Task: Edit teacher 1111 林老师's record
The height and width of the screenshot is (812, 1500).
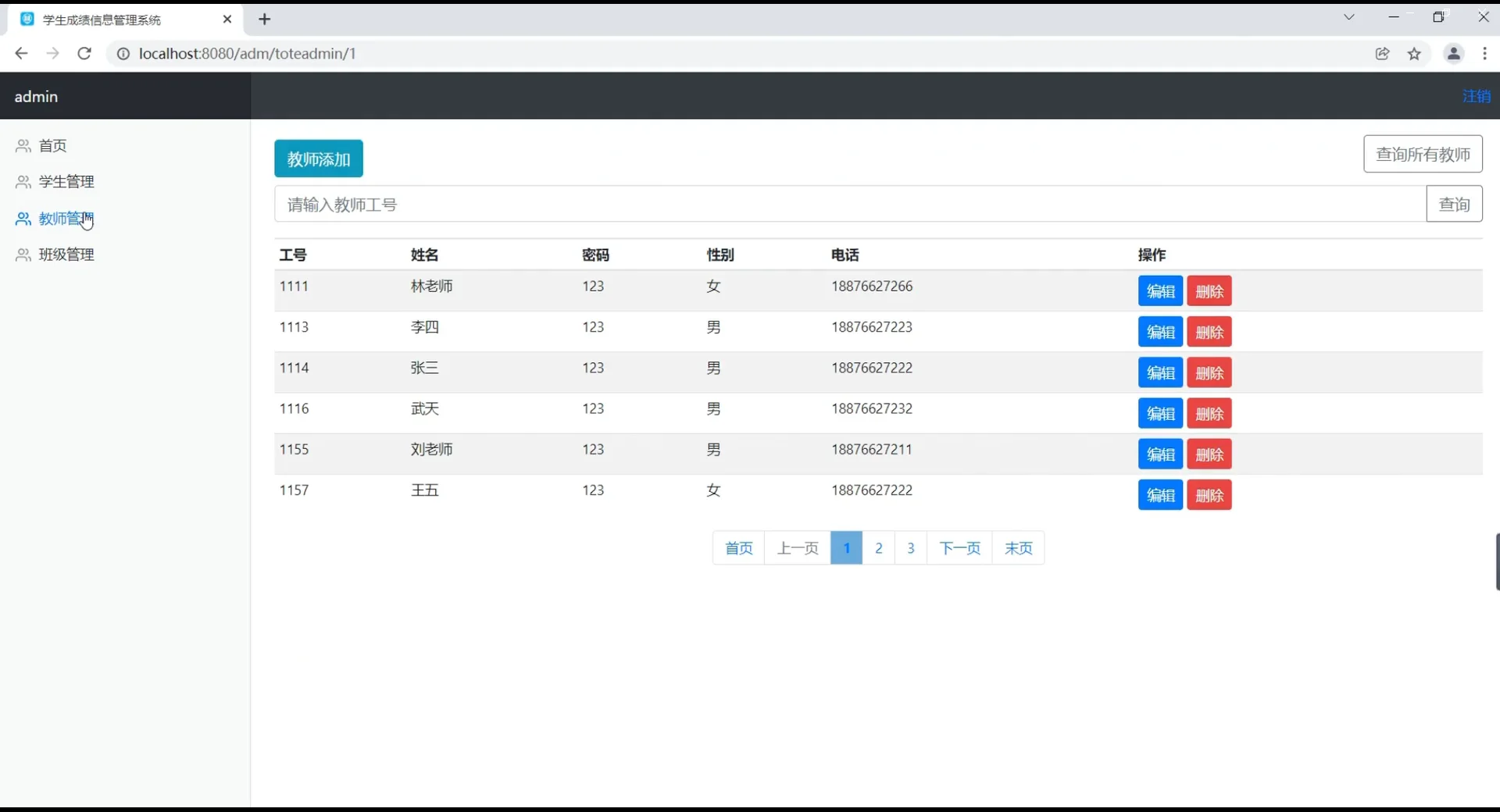Action: coord(1159,290)
